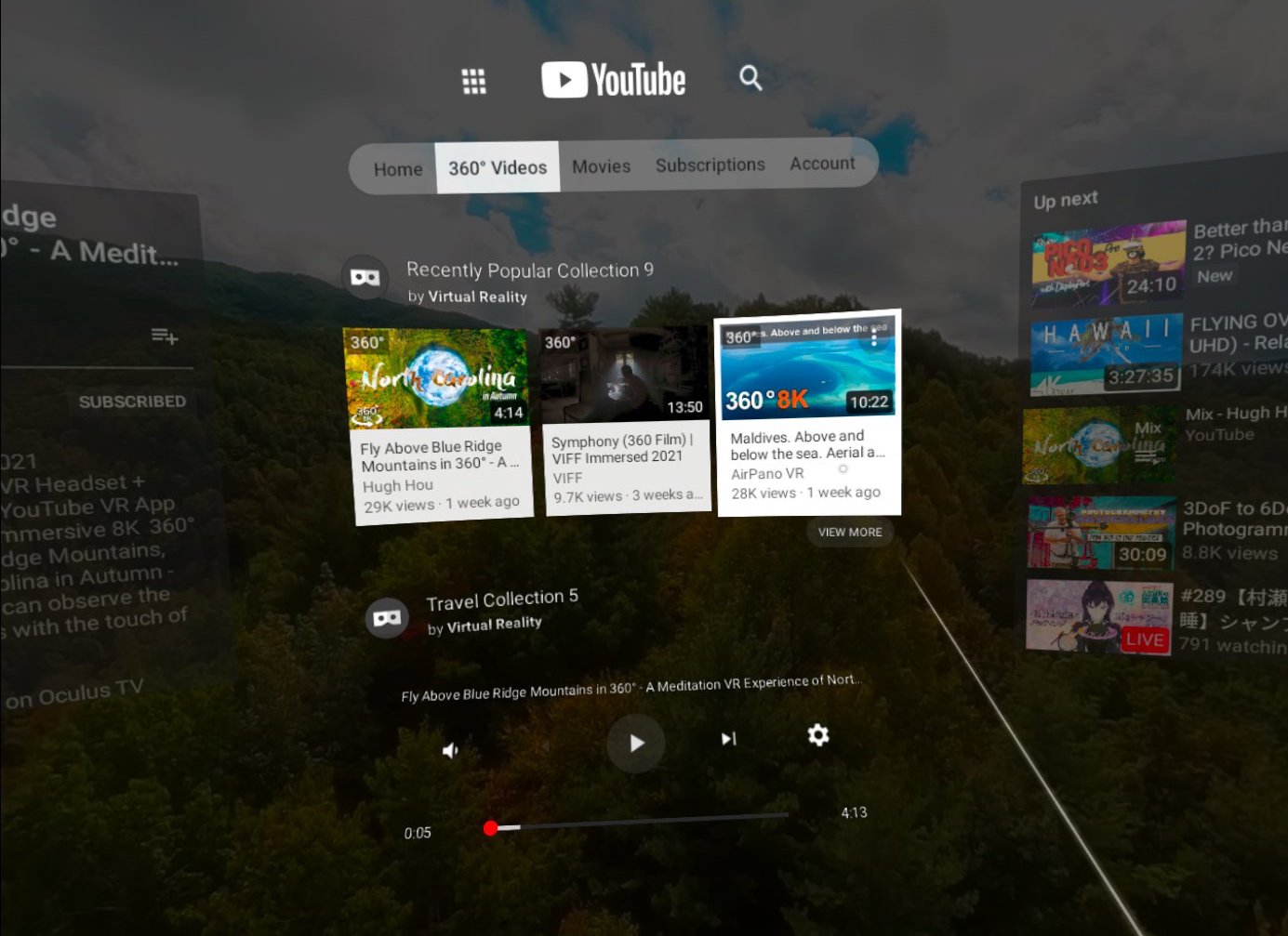The height and width of the screenshot is (936, 1288).
Task: Switch to the Home tab
Action: pyautogui.click(x=398, y=168)
